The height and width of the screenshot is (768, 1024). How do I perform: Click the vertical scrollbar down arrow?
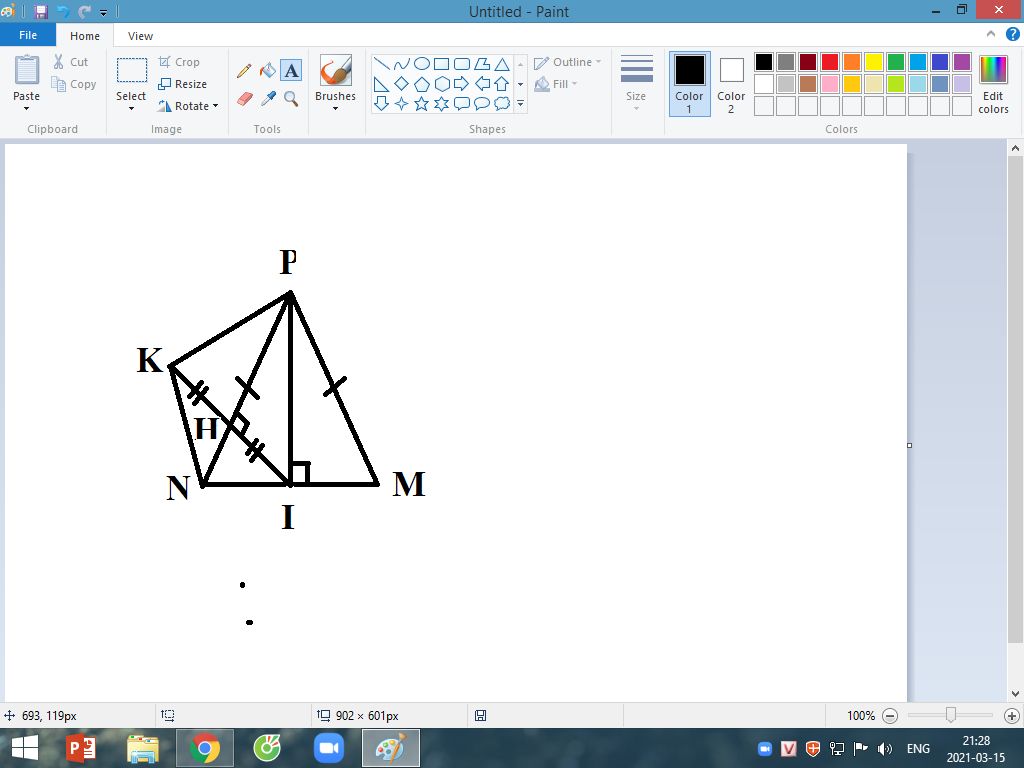coord(1015,694)
